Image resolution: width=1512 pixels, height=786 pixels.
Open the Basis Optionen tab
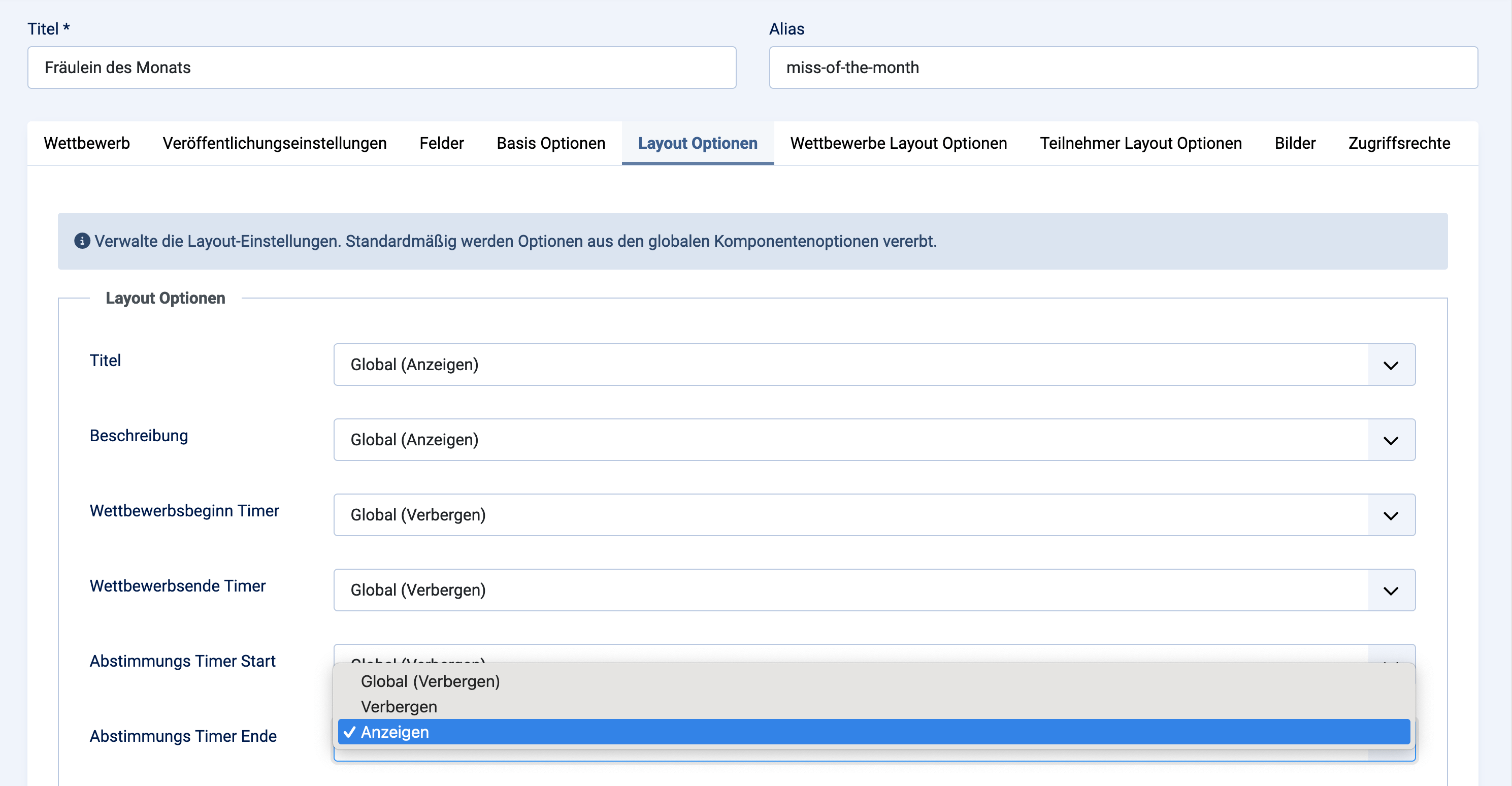(x=550, y=143)
